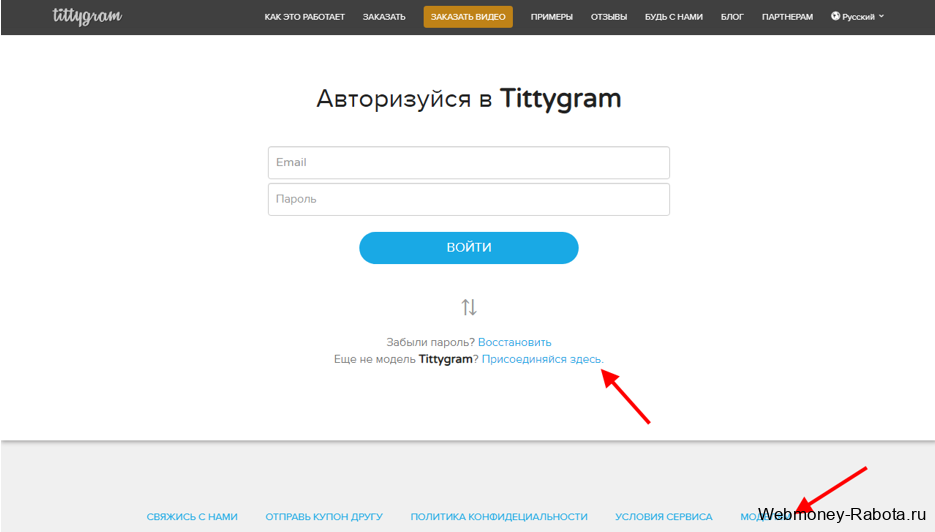935x532 pixels.
Task: Open «Свяжись с нами» in the footer
Action: (x=192, y=517)
